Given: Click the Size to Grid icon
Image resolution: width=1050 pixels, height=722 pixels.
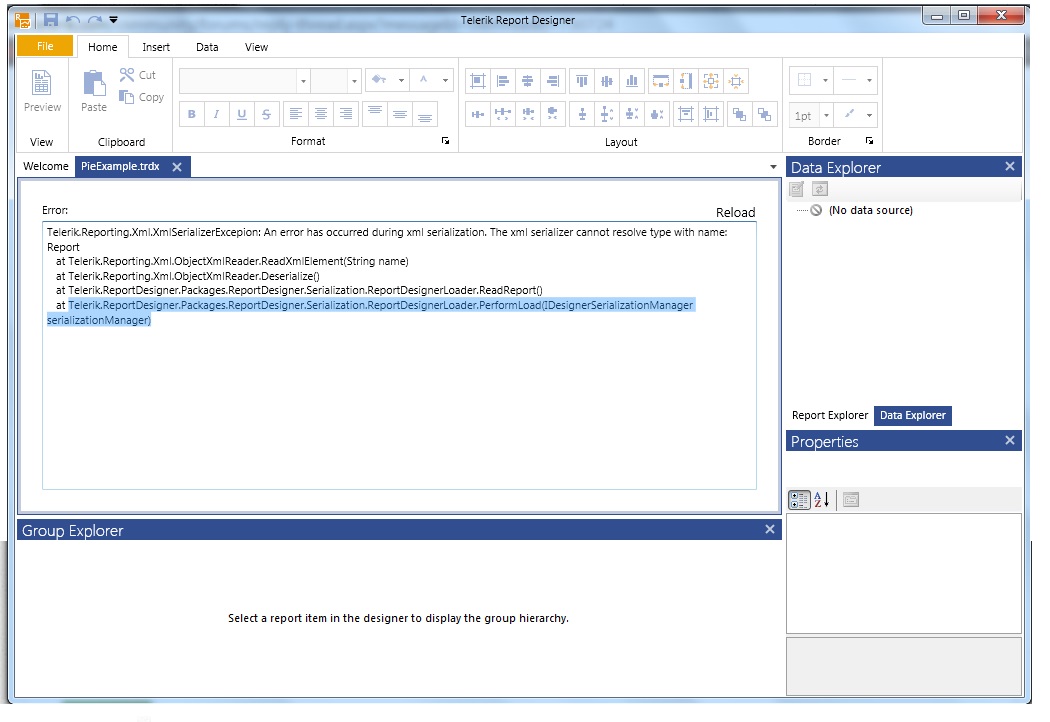Looking at the screenshot, I should pos(736,82).
